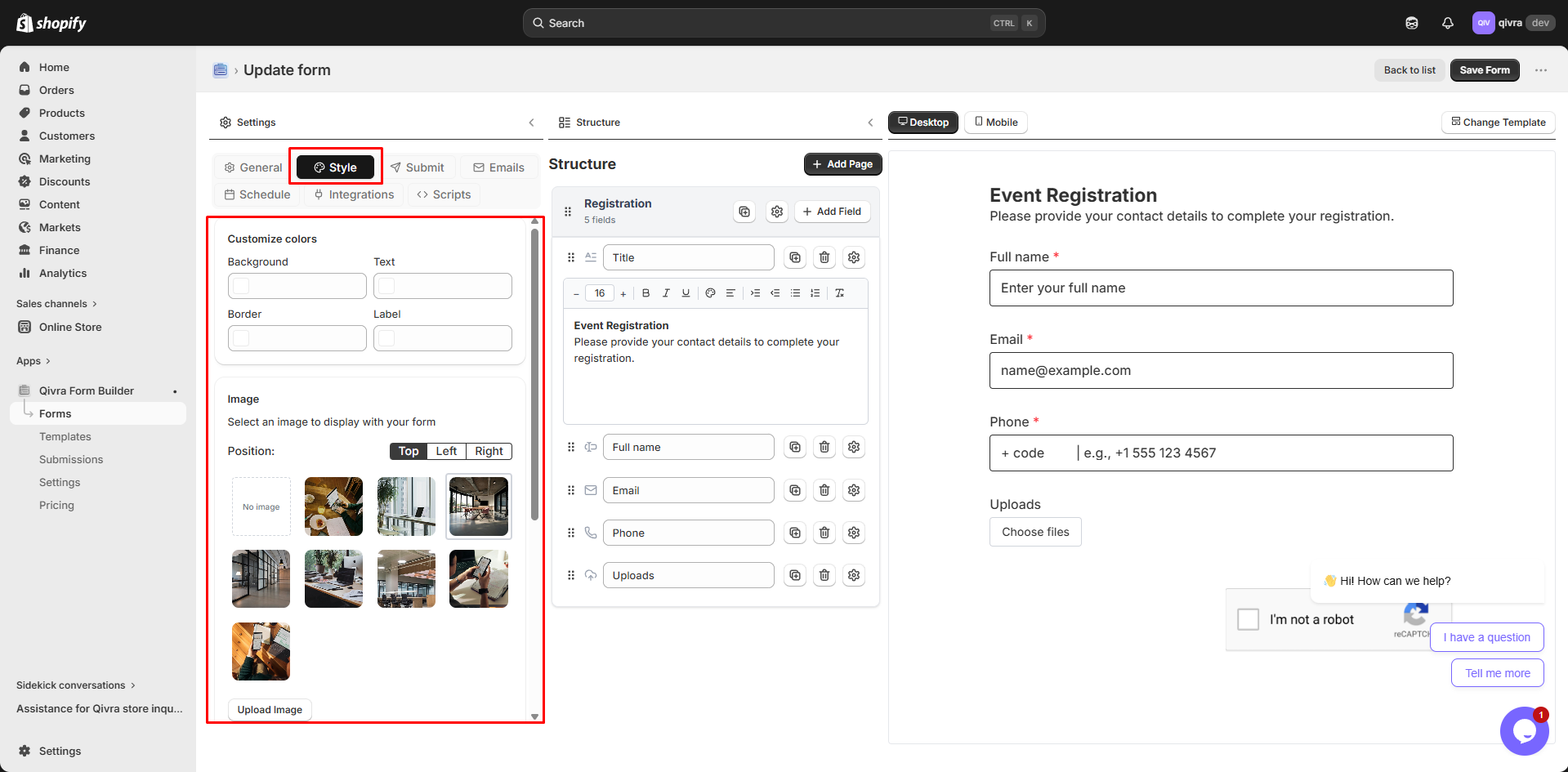
Task: Click the Shopify search bar
Action: [x=784, y=23]
